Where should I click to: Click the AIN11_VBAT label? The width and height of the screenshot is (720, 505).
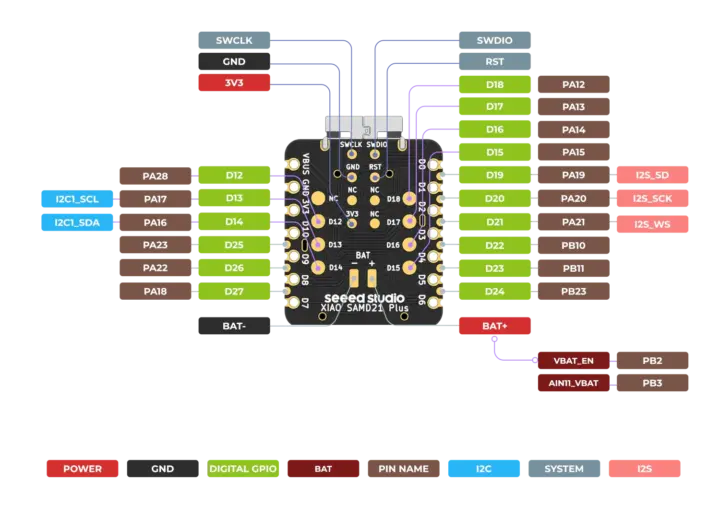(x=574, y=383)
